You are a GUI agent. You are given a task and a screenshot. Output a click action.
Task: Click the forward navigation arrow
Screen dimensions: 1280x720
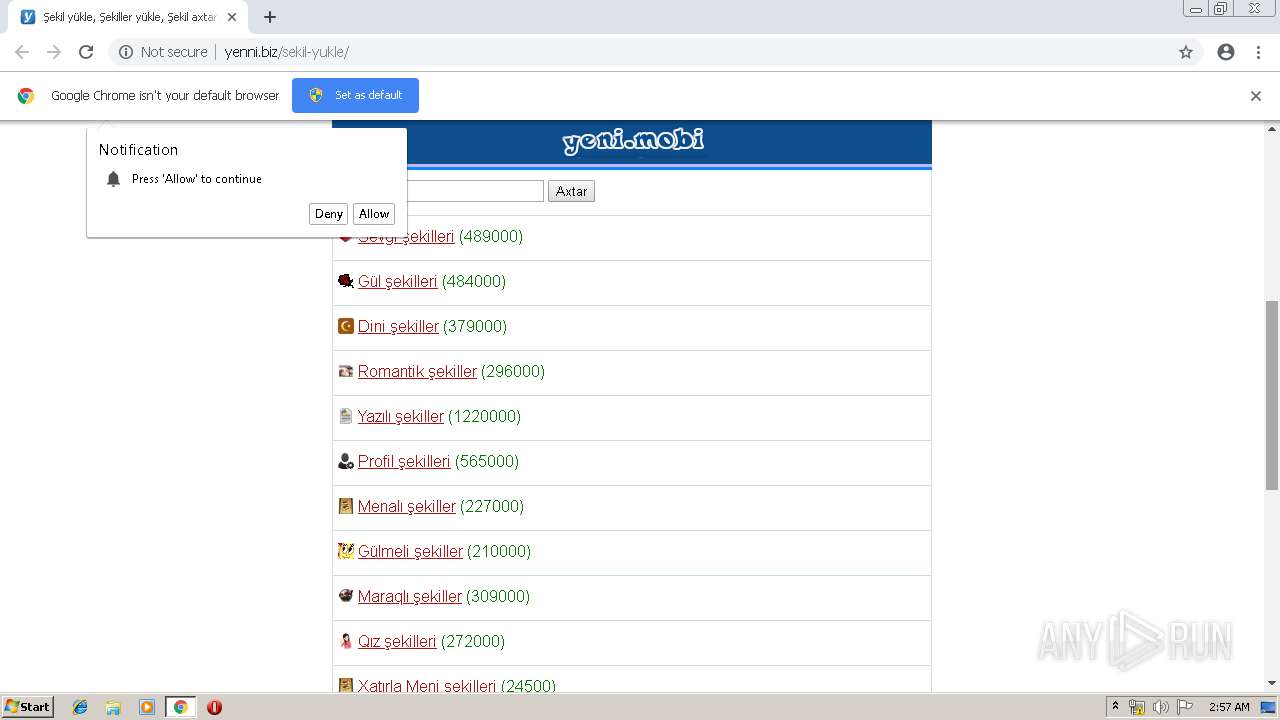click(54, 52)
